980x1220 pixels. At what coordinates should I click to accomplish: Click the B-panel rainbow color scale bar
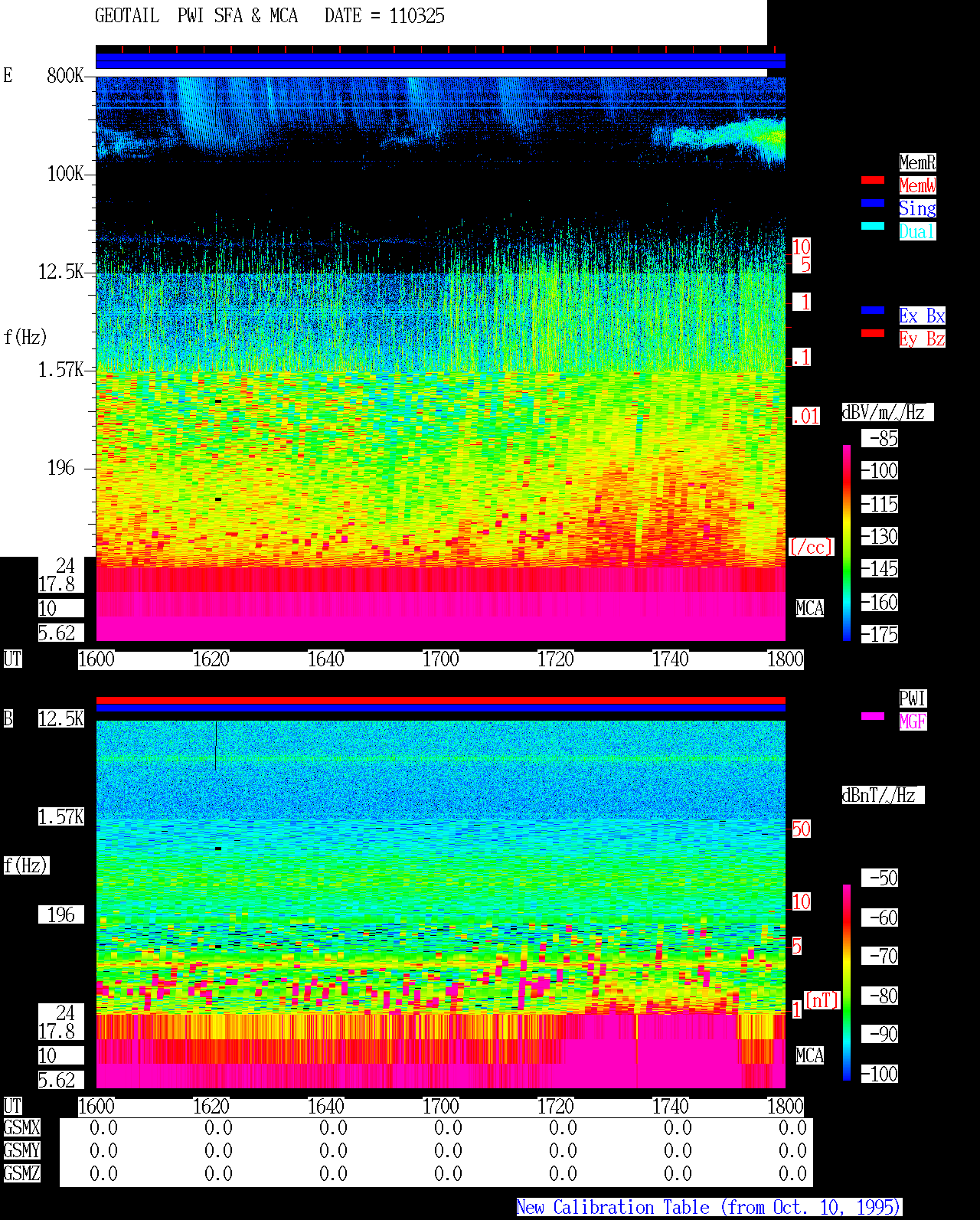pyautogui.click(x=847, y=983)
